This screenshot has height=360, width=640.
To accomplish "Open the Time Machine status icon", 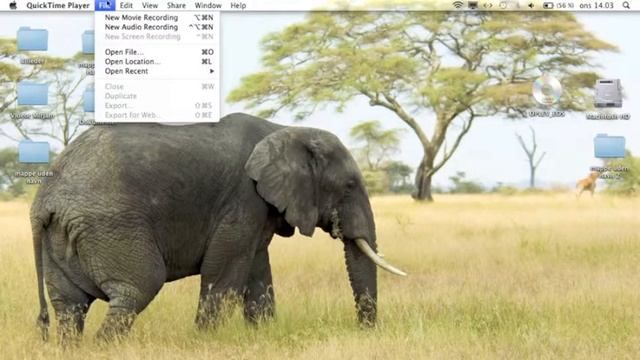I will click(503, 5).
